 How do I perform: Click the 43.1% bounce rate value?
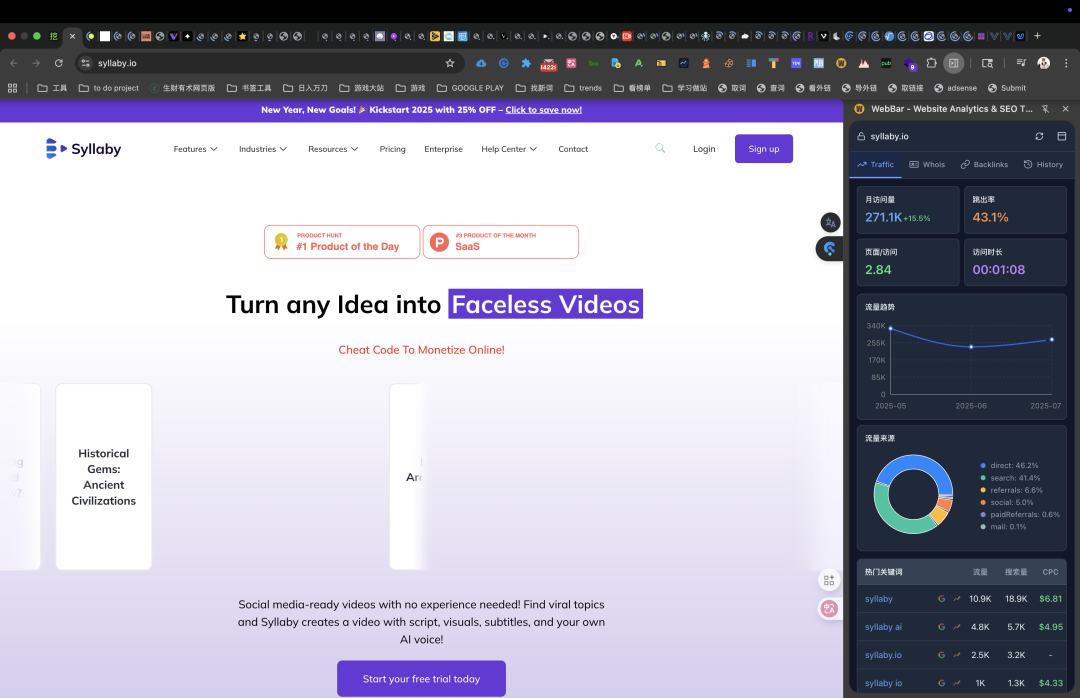click(990, 217)
